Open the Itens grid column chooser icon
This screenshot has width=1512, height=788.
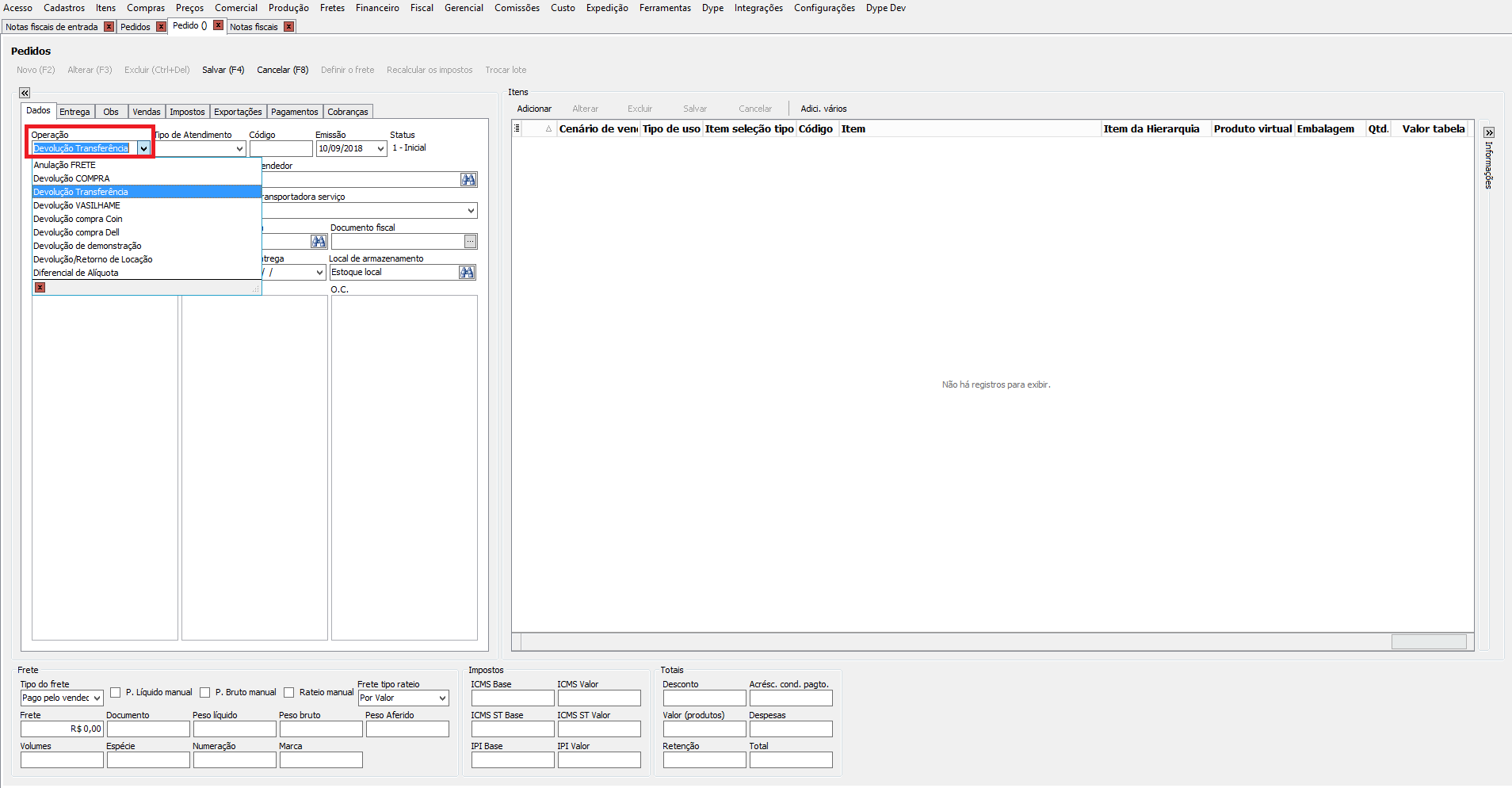[517, 128]
